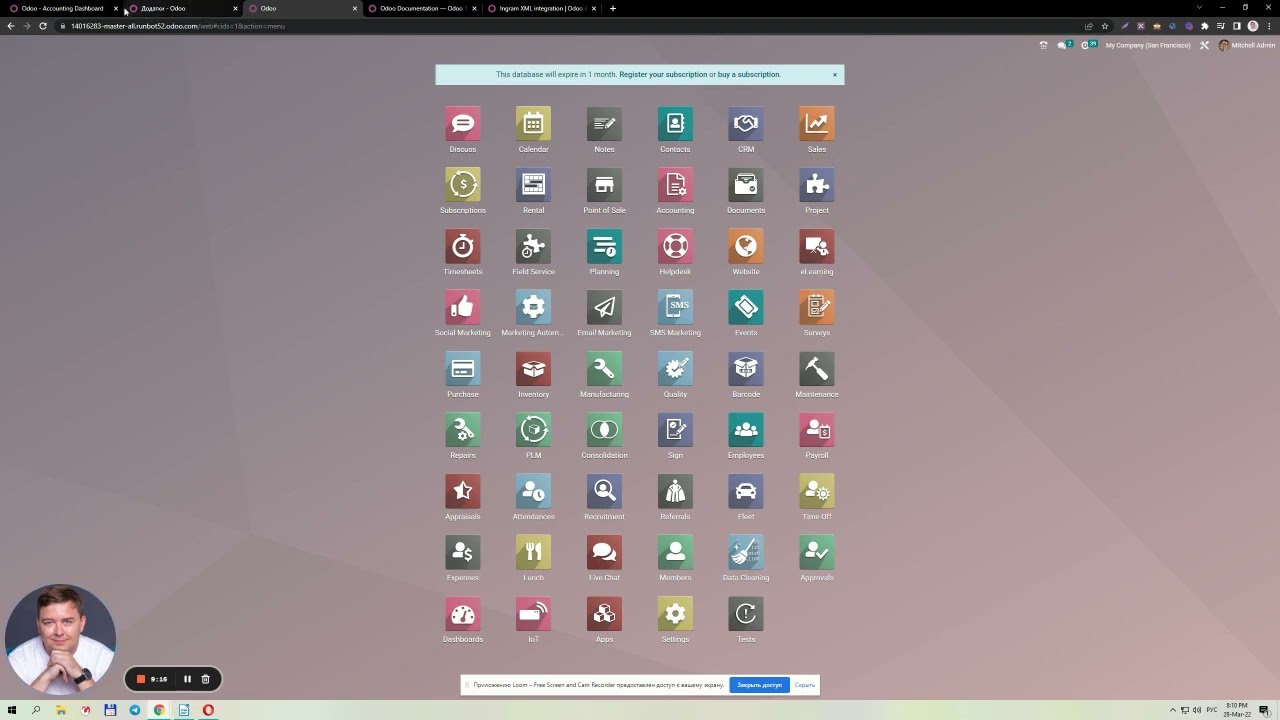This screenshot has width=1280, height=720.
Task: Open the Inventory app
Action: click(x=534, y=369)
